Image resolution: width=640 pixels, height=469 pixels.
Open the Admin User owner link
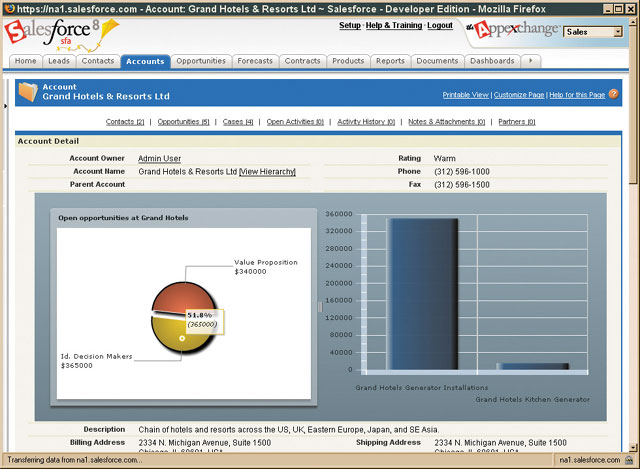tap(160, 158)
